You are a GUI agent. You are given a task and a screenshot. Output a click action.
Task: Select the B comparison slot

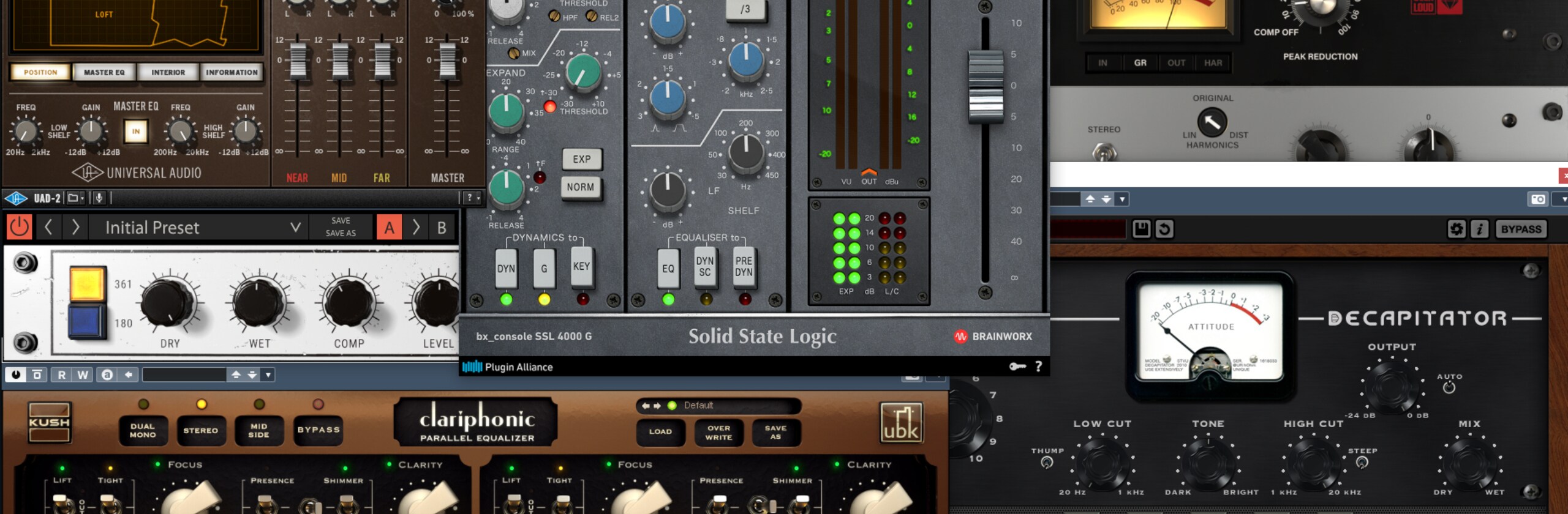click(442, 228)
